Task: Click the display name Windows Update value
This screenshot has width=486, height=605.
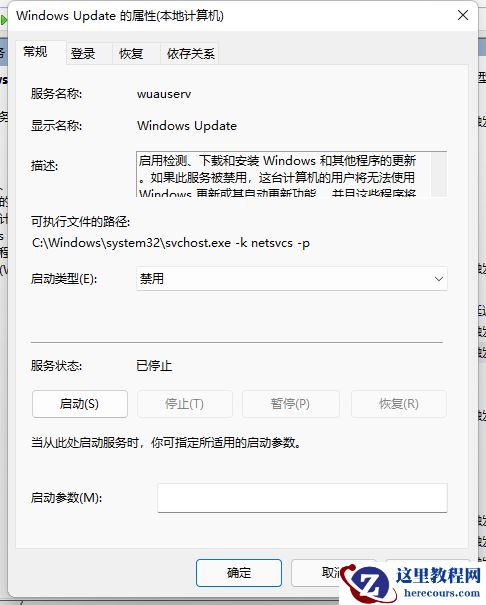Action: [x=187, y=126]
